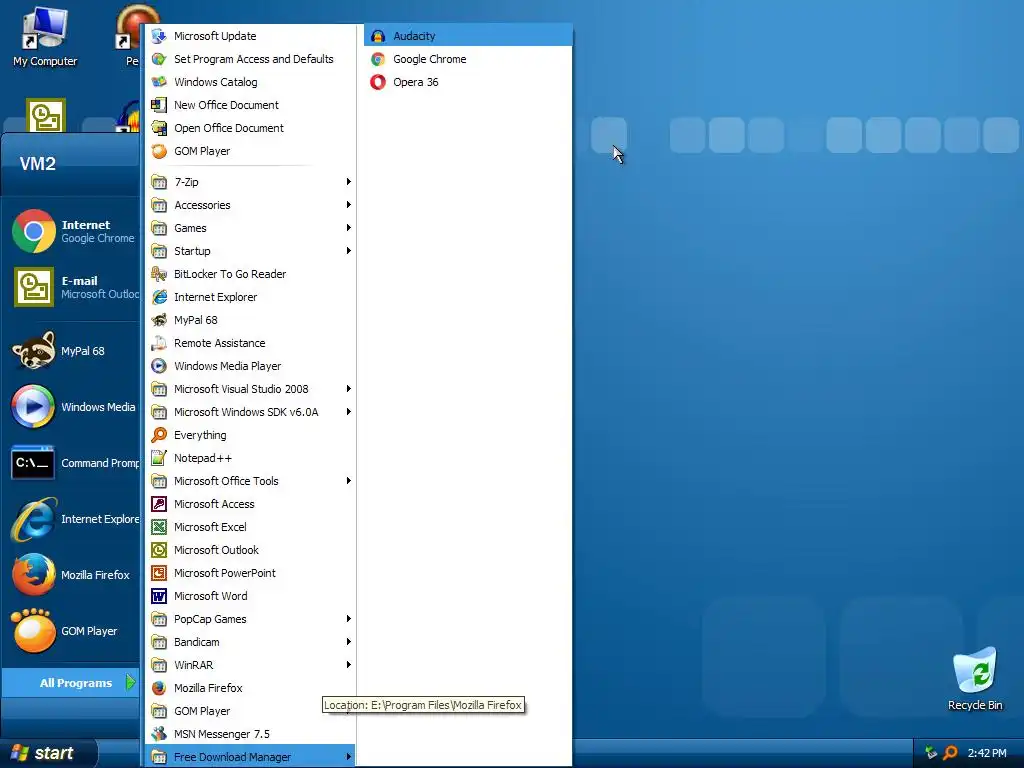Expand Microsoft Windows SDK v6.0A submenu
Viewport: 1024px width, 768px height.
[x=251, y=412]
